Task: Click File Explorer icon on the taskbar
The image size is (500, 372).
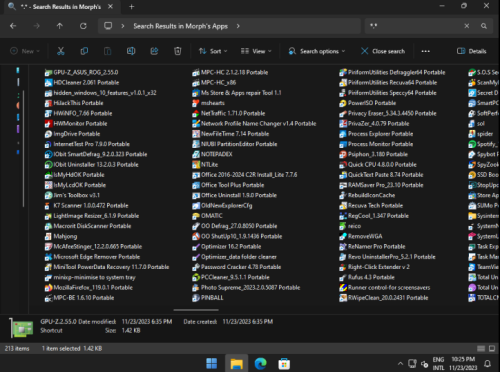Action: point(237,363)
